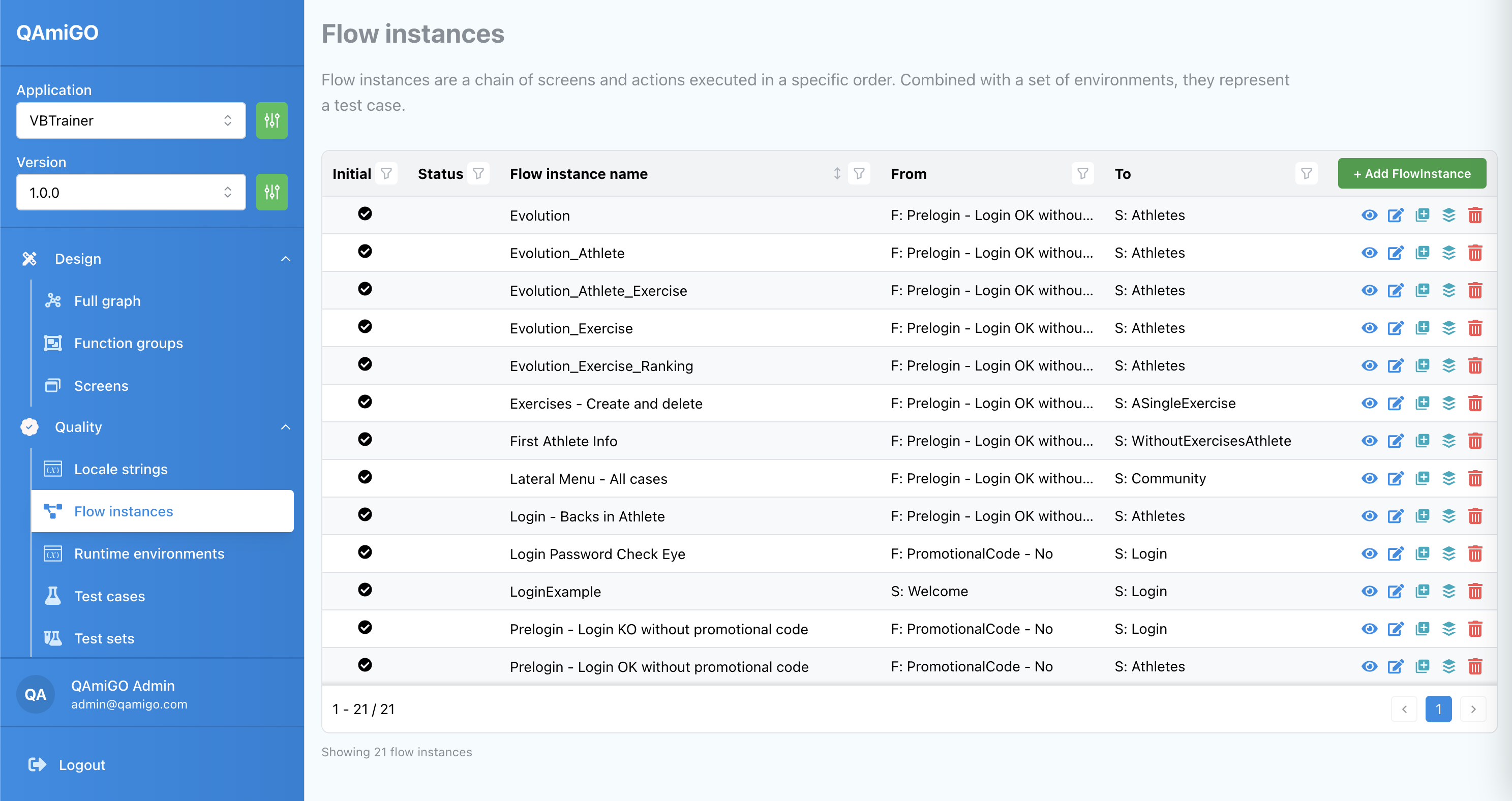Duplicate the Evolution flow instance
Image resolution: width=1512 pixels, height=801 pixels.
[x=1422, y=215]
